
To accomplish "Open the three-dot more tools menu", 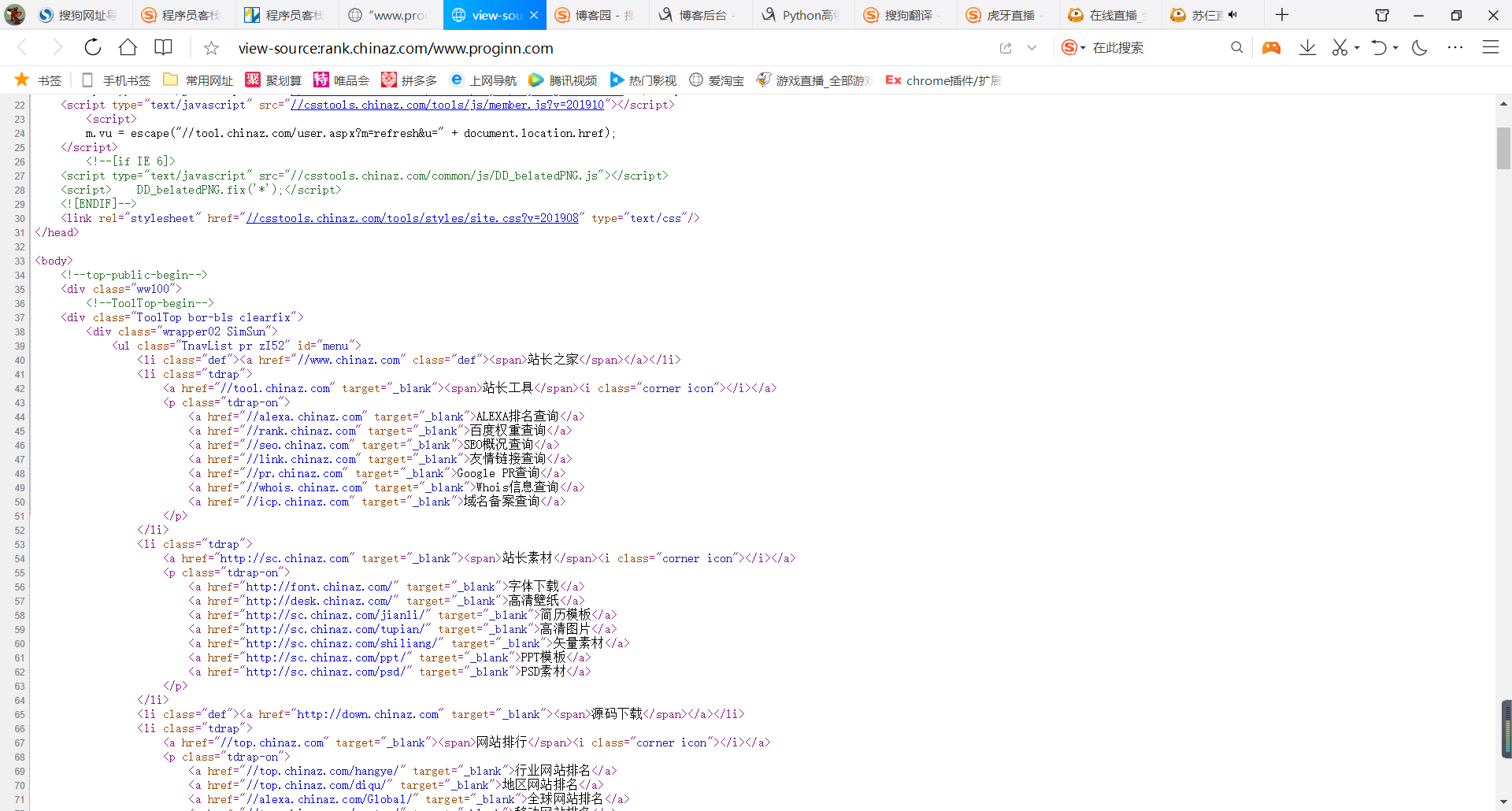I will pyautogui.click(x=1455, y=48).
